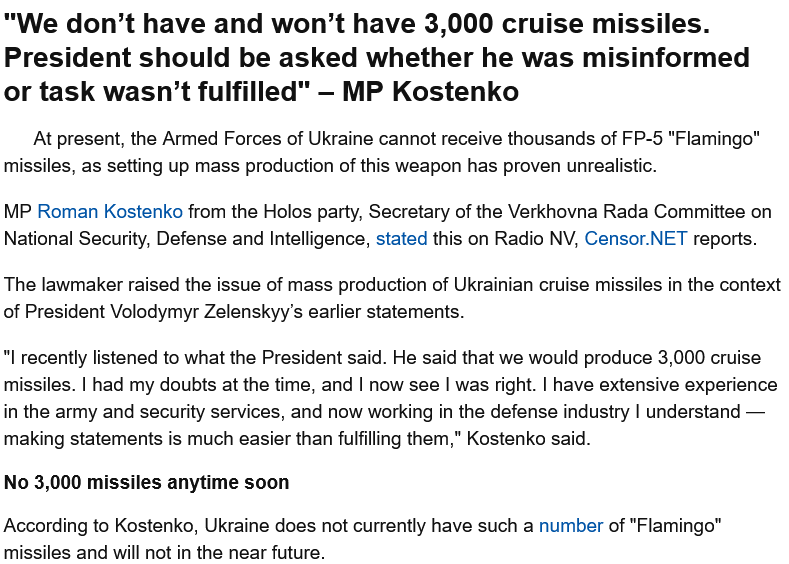
Task: Click the article headline about 3,000 cruise missiles
Action: [376, 57]
